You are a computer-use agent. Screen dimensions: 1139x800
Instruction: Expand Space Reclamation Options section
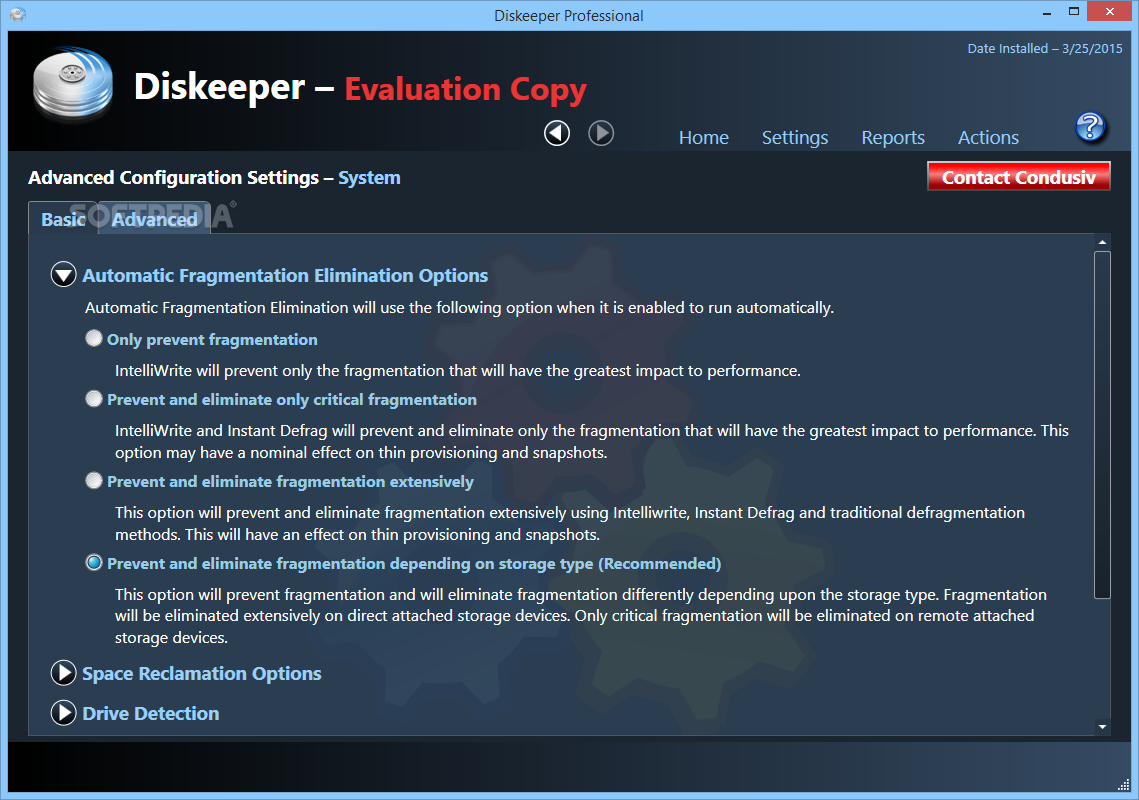click(x=64, y=673)
